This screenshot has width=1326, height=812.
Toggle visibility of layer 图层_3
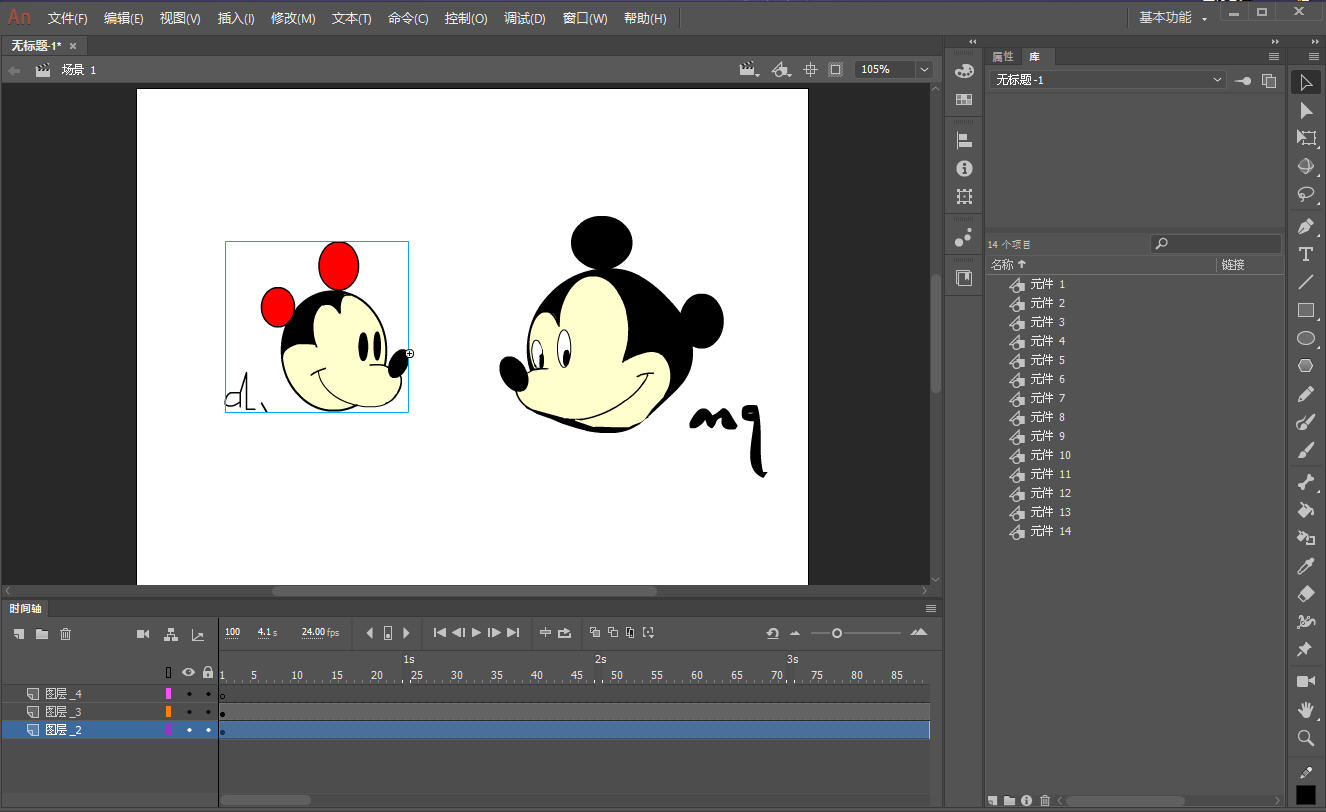point(188,712)
